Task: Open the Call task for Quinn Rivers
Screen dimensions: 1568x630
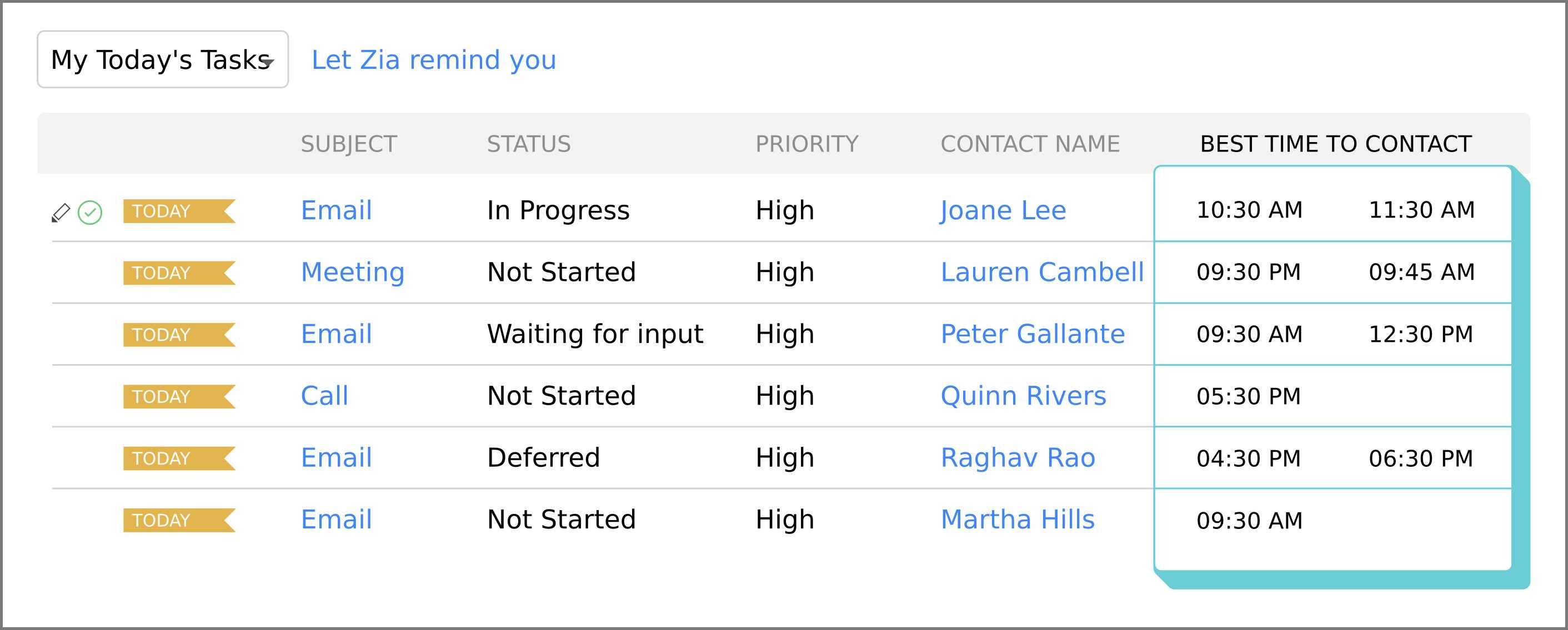Action: (324, 396)
